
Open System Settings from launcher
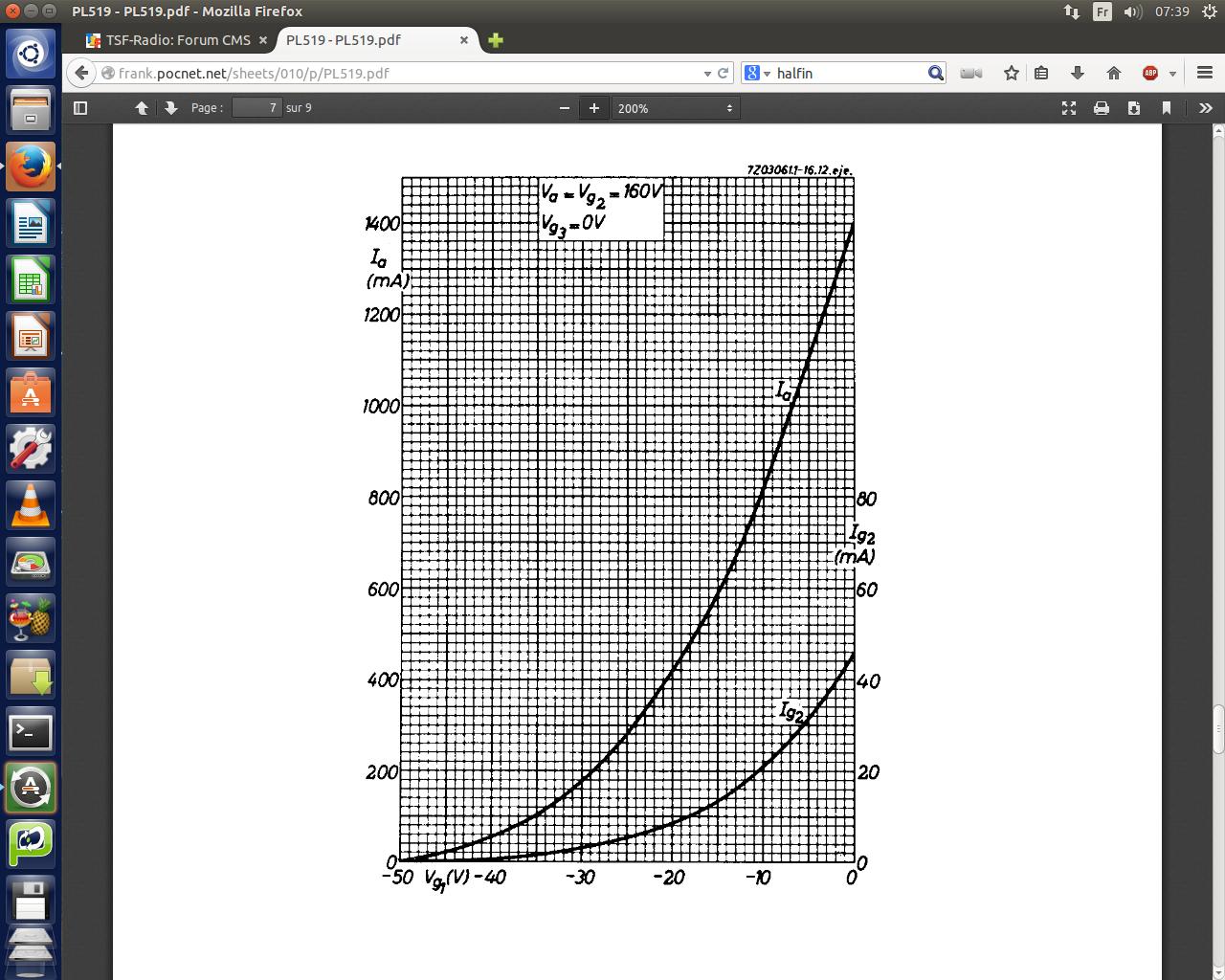[31, 450]
